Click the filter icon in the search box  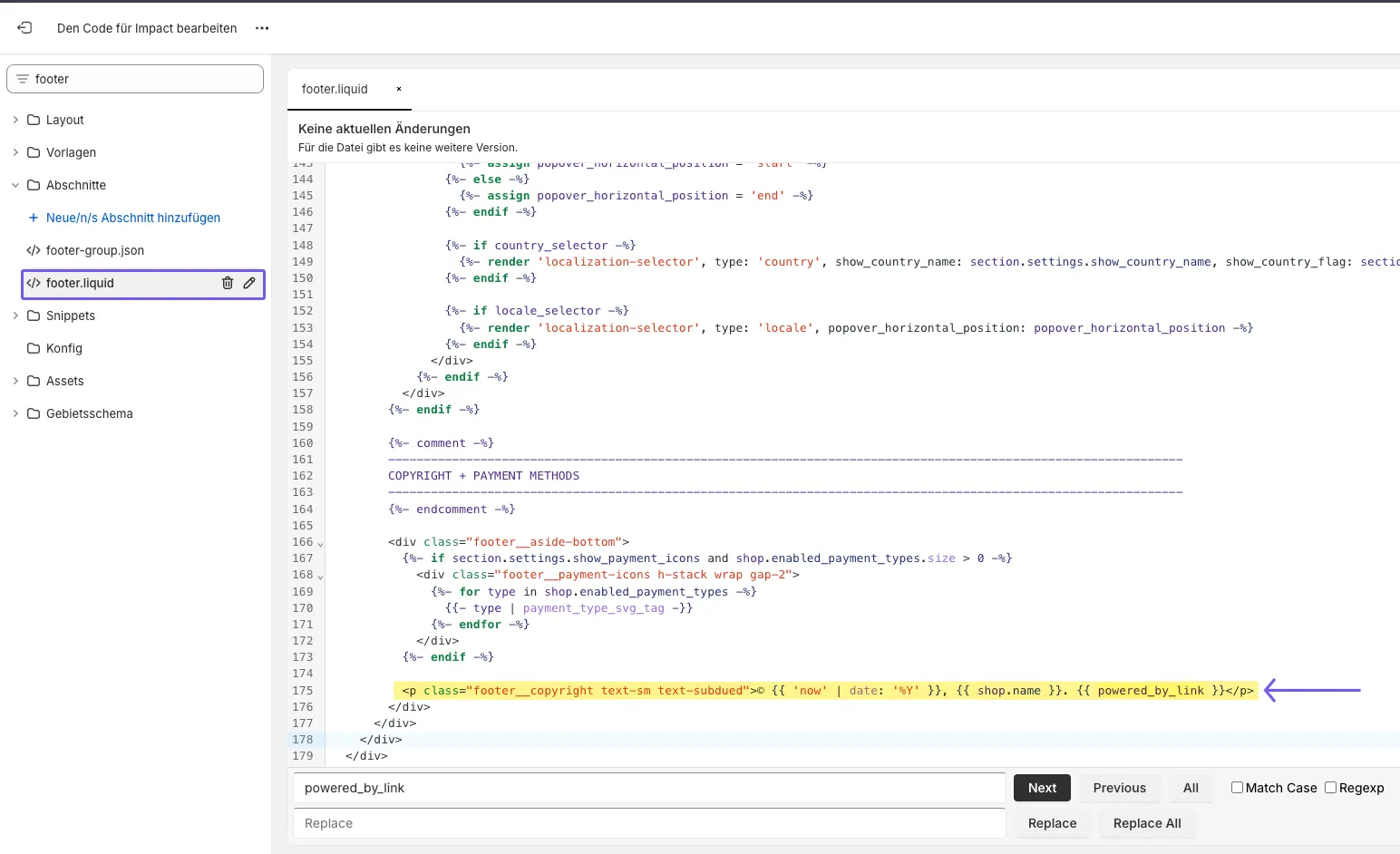click(x=23, y=79)
